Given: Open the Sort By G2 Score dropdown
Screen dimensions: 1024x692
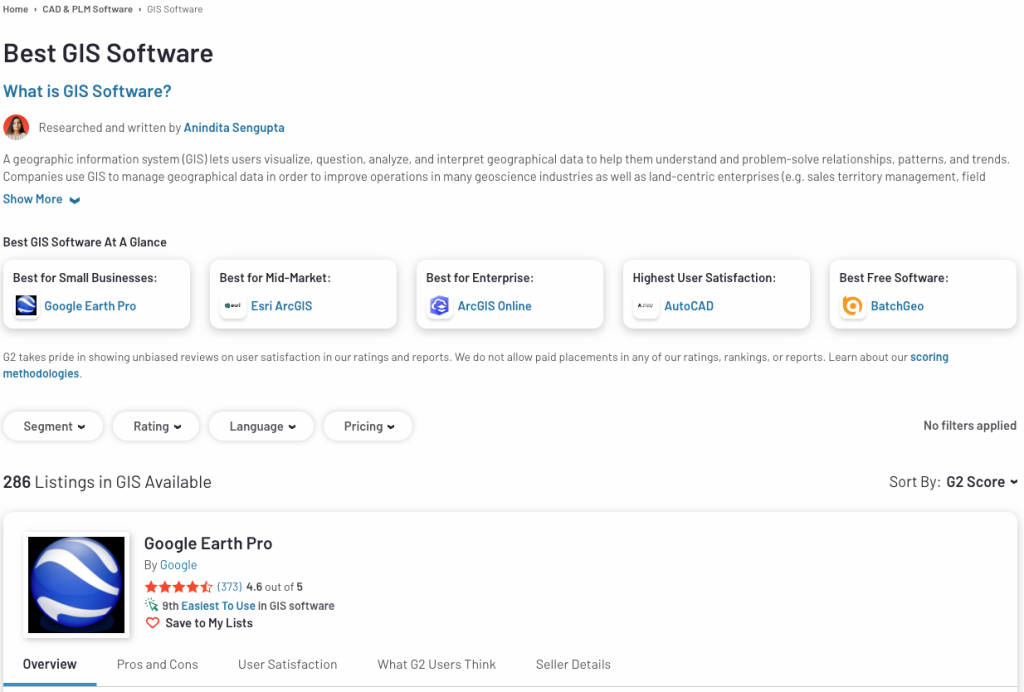Looking at the screenshot, I should (x=982, y=482).
